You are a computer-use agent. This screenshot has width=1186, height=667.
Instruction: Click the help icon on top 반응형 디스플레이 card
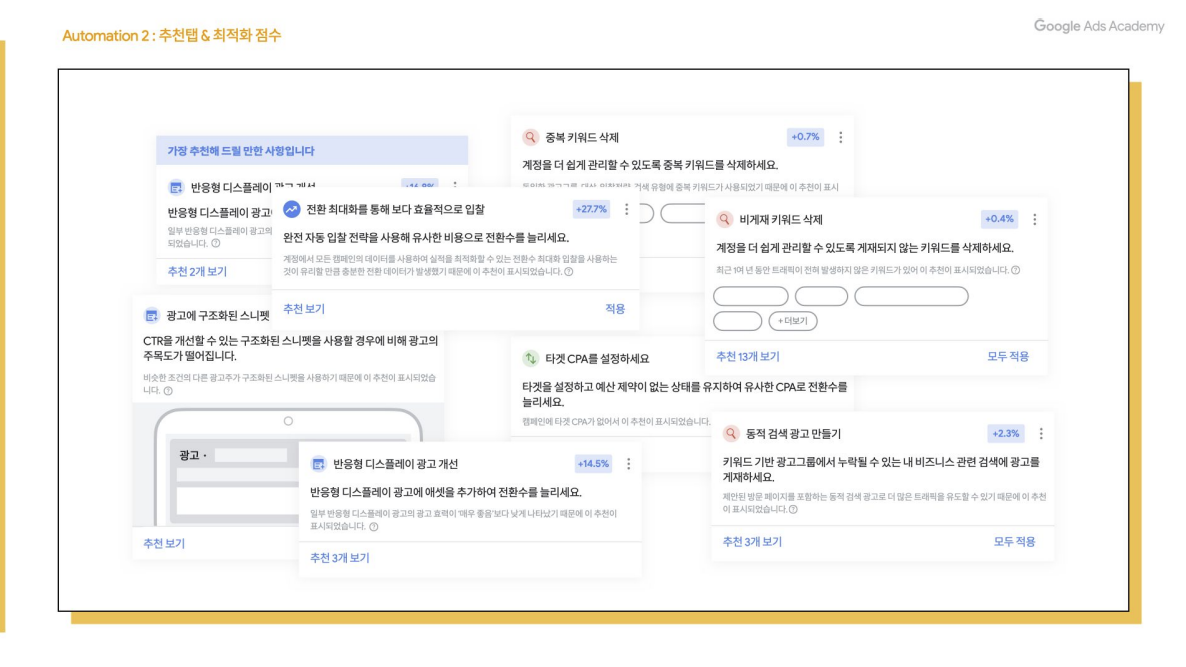(216, 244)
